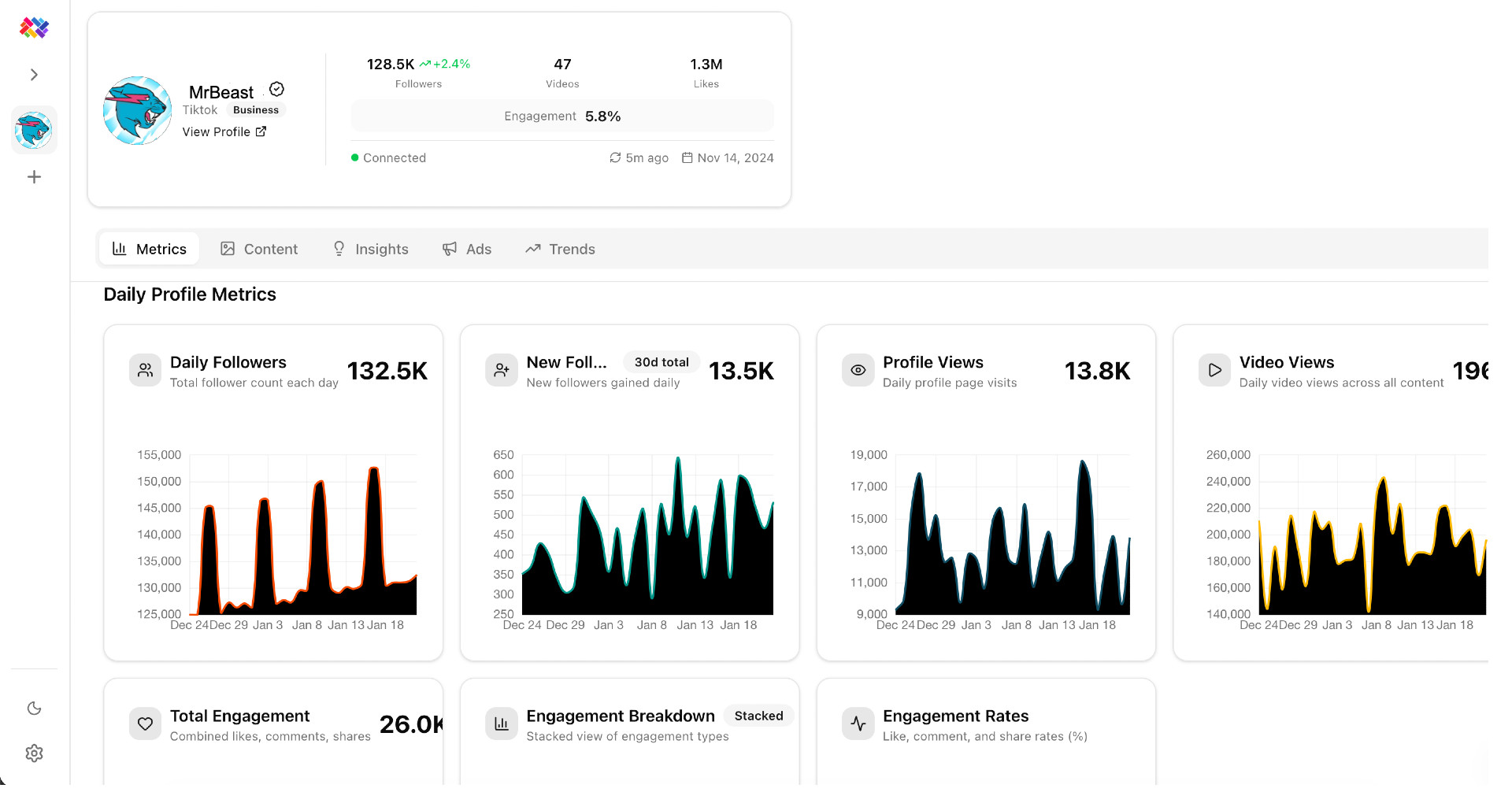
Task: Go to the Insights tab
Action: pos(370,250)
